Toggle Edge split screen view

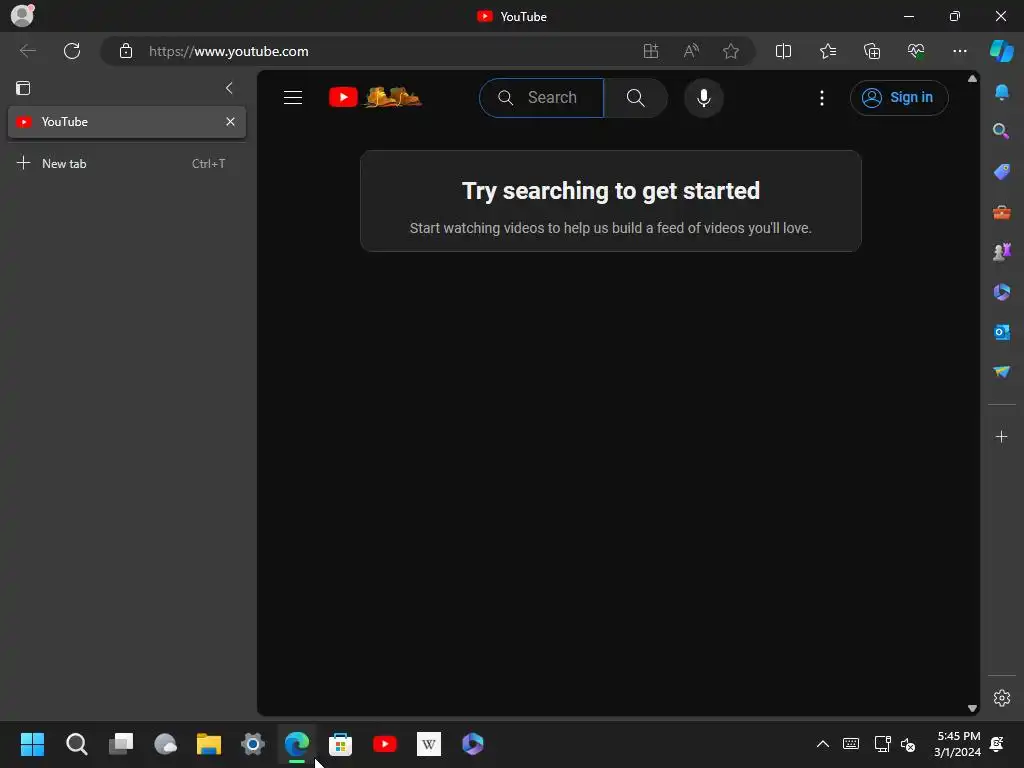(x=783, y=51)
